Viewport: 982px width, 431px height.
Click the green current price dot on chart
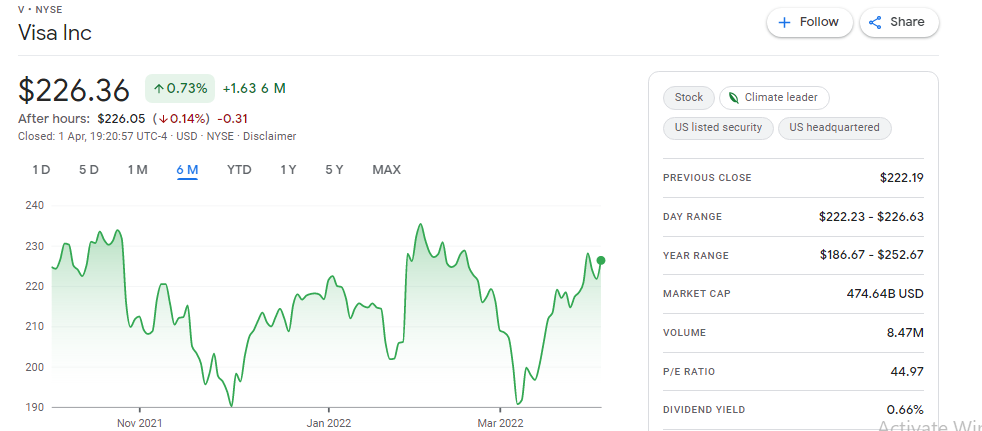click(x=601, y=261)
